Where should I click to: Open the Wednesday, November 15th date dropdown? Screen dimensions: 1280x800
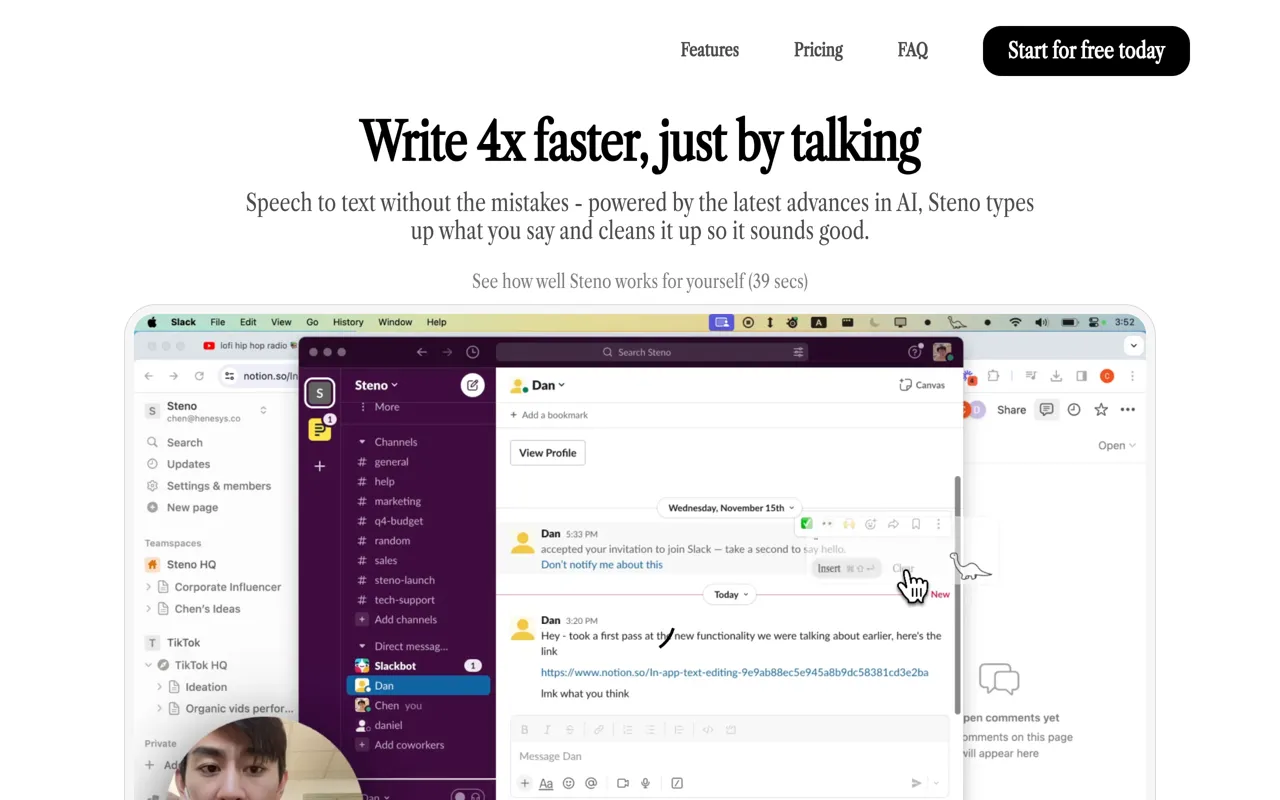(731, 508)
